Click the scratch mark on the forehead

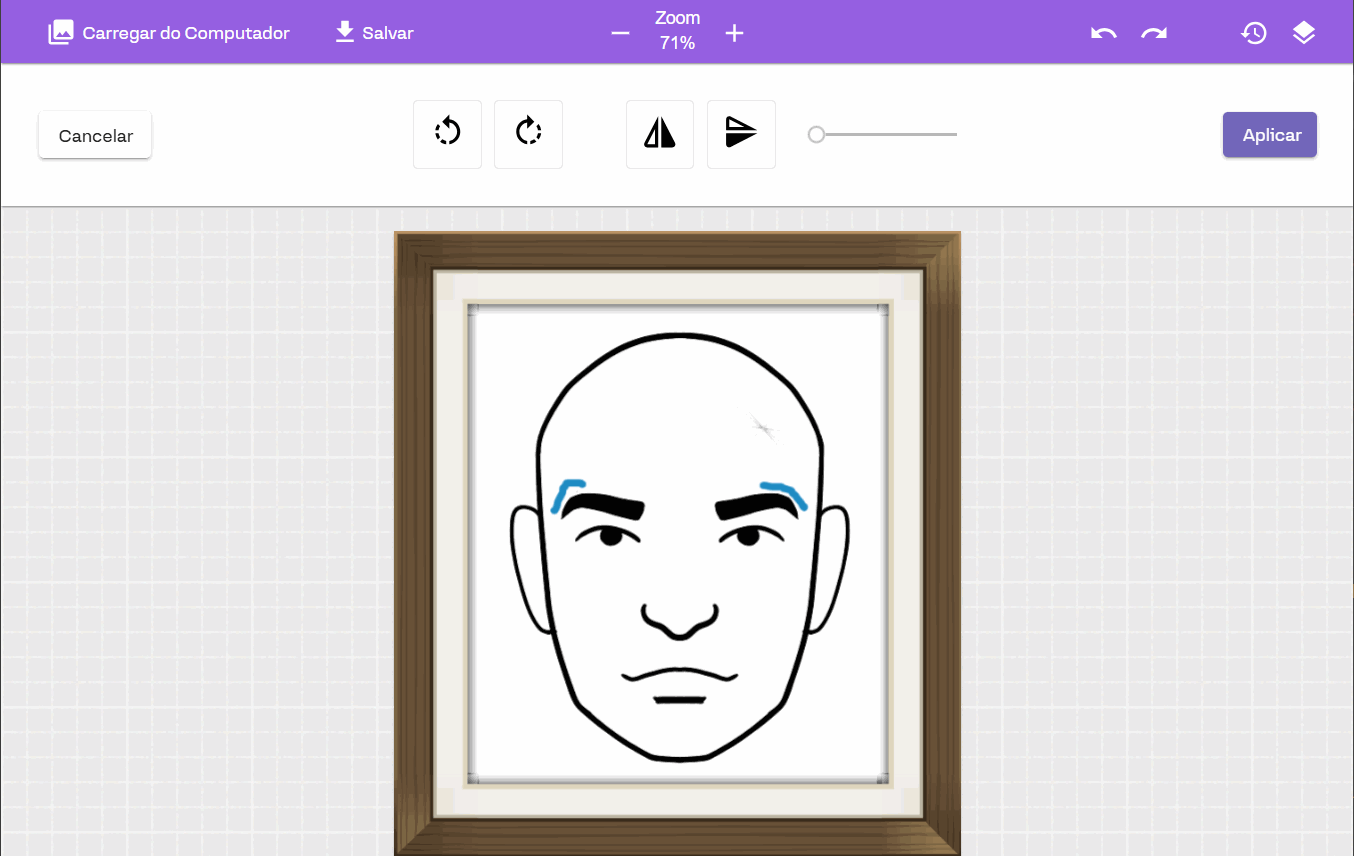763,428
